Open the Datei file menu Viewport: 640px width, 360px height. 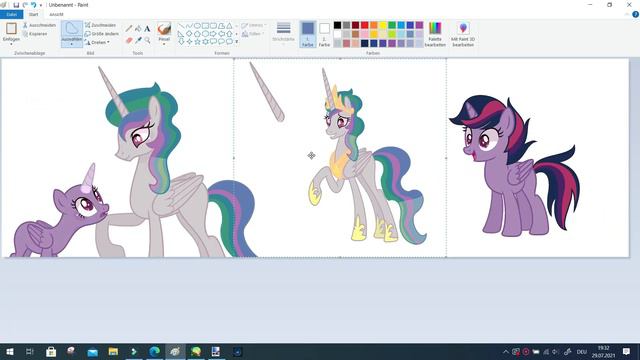coord(12,14)
